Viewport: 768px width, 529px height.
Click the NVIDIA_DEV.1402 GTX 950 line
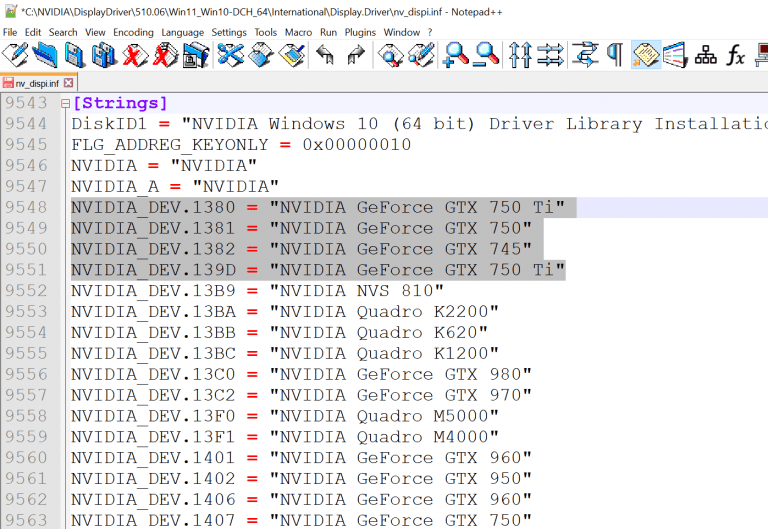click(x=301, y=479)
